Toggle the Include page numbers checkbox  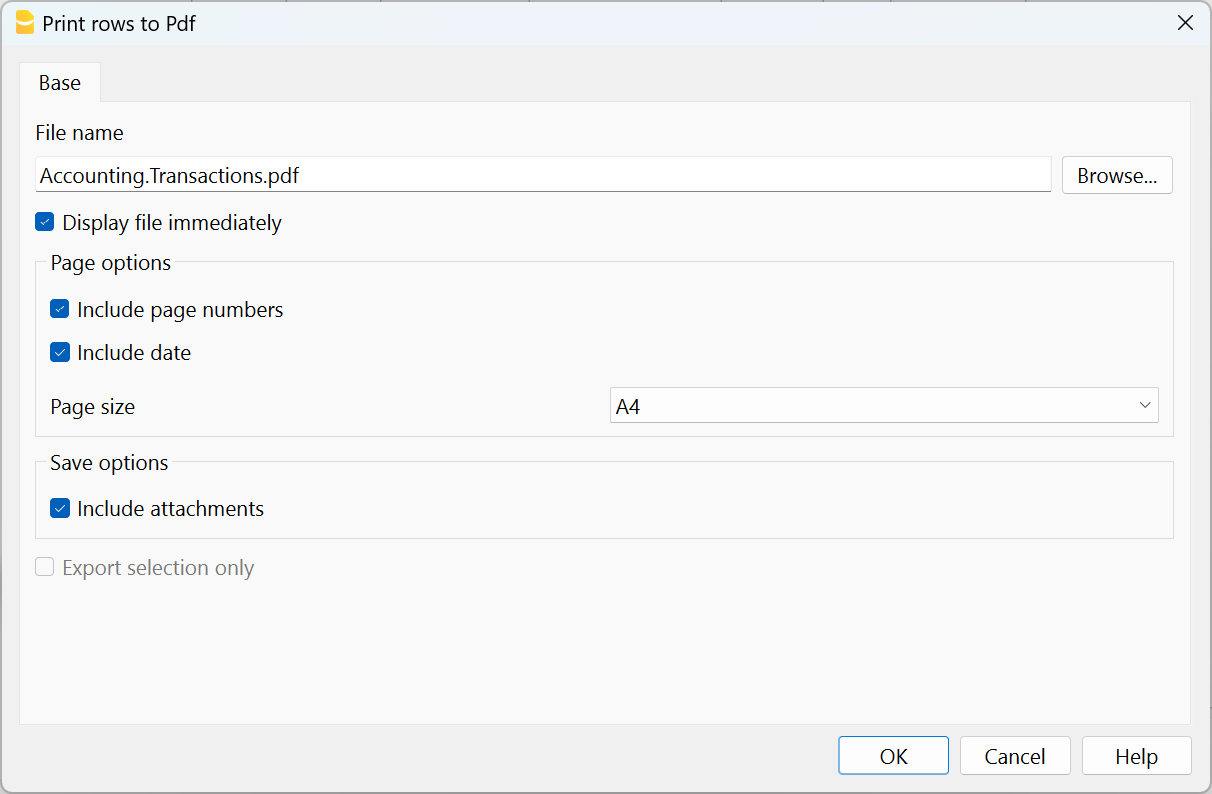click(60, 310)
